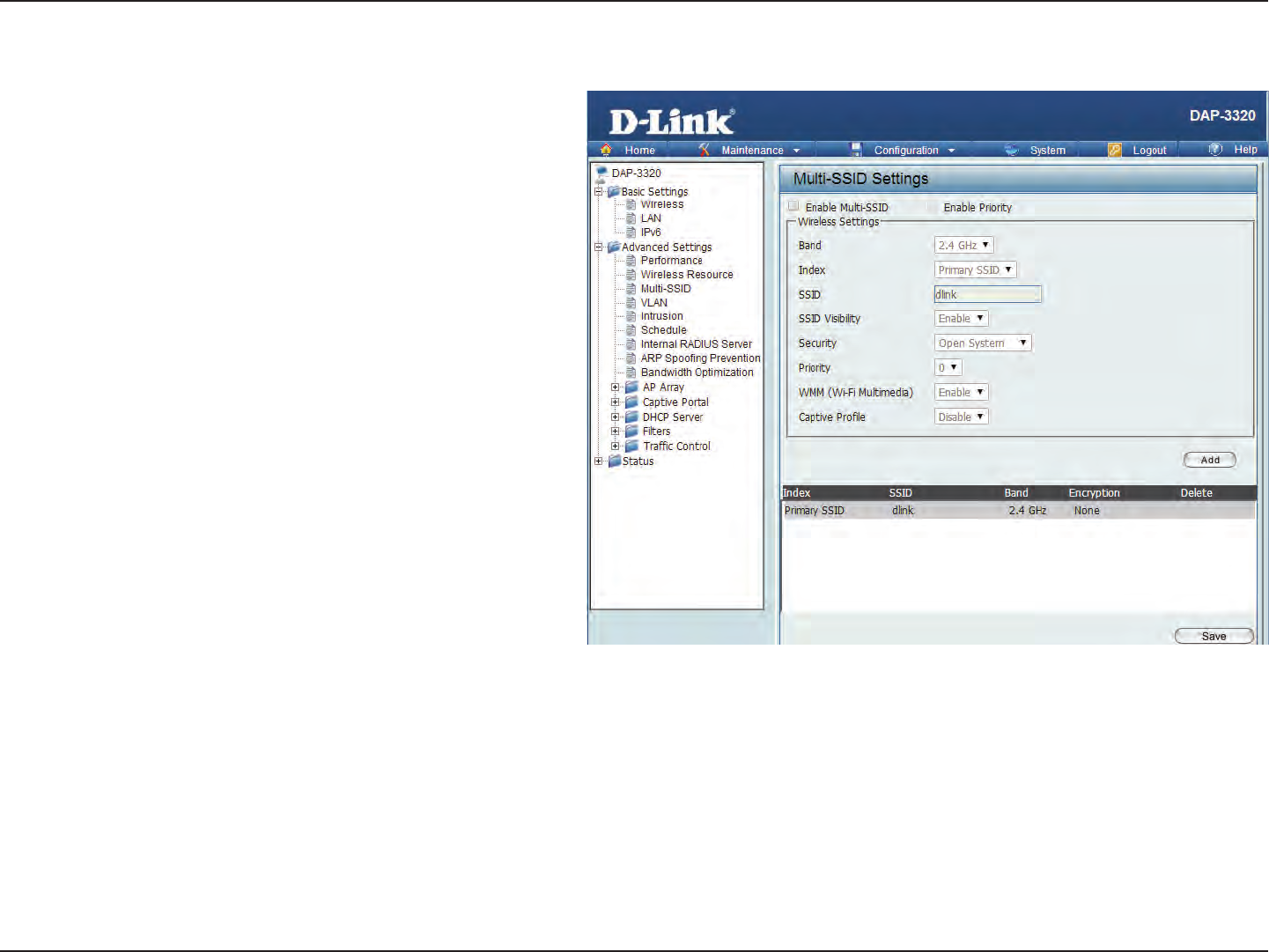
Task: Click the Encryption column header
Action: (x=1094, y=493)
